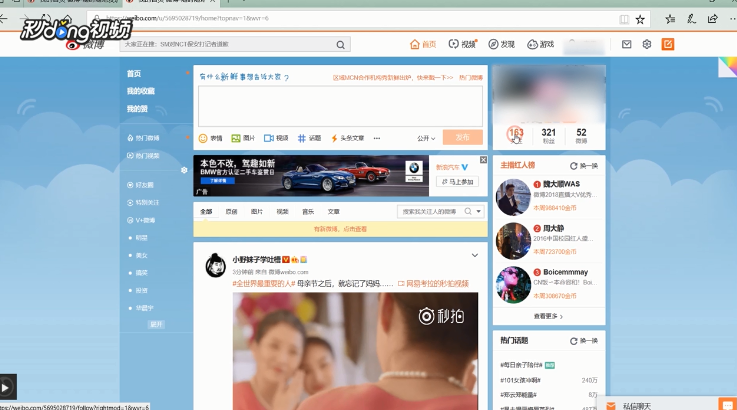
Task: Open the #全世界最重要的人# topic link
Action: (263, 284)
